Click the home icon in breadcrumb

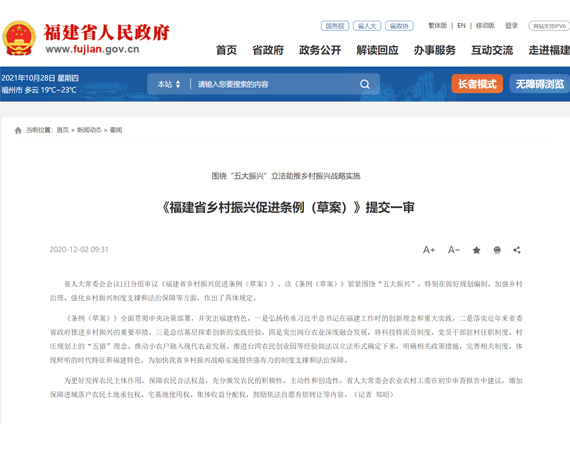click(x=18, y=130)
